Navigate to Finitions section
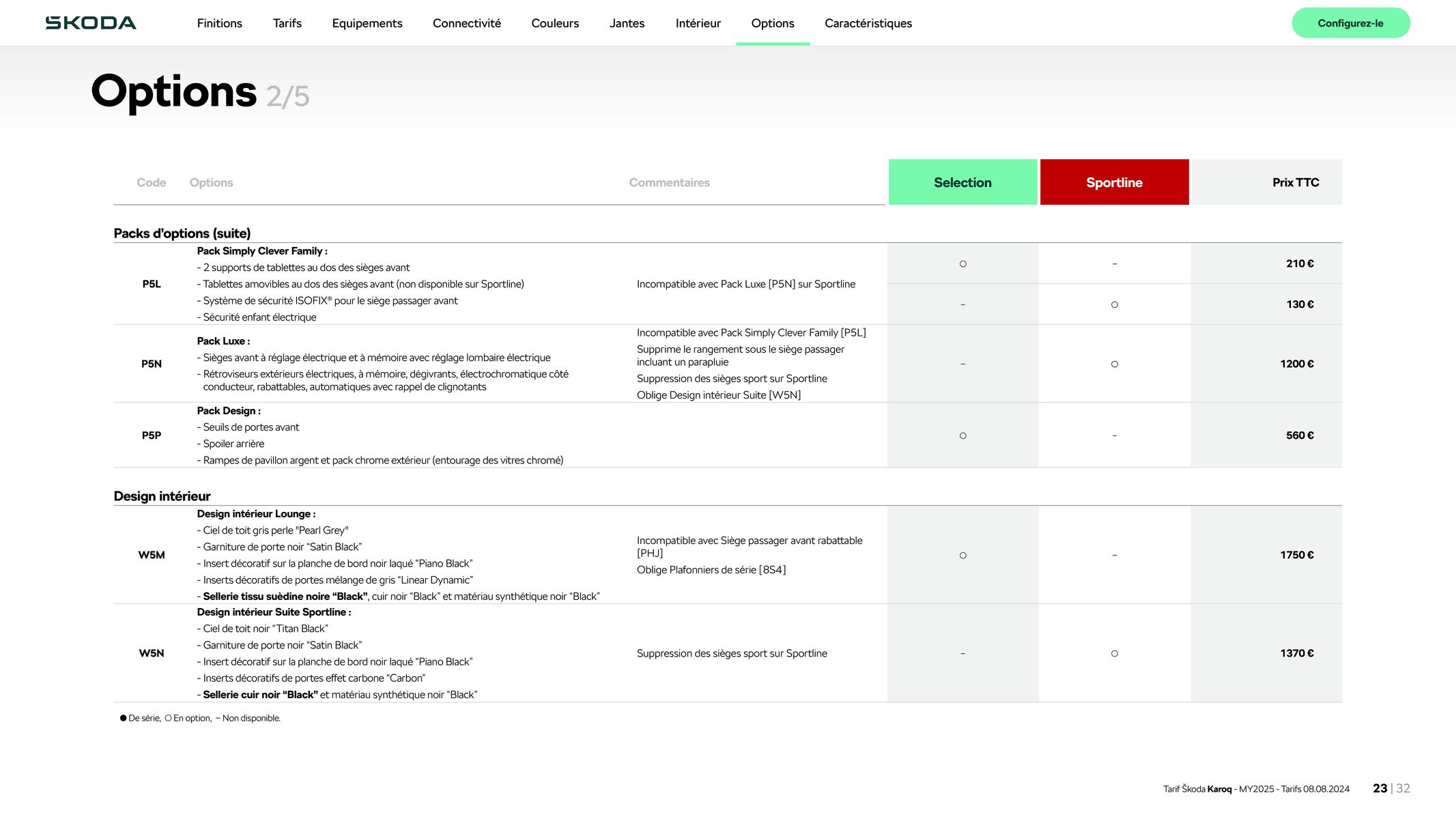 coord(218,23)
